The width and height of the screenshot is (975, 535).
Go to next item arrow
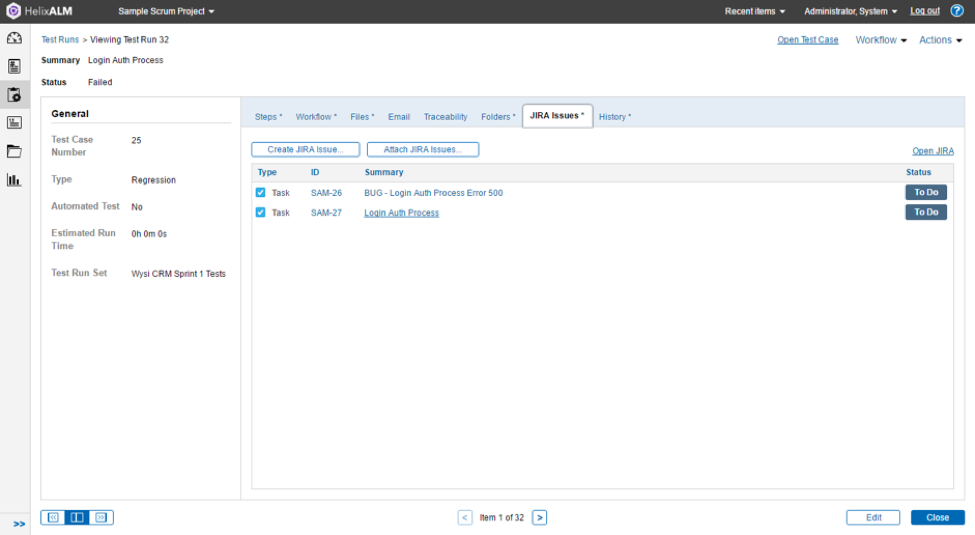pyautogui.click(x=540, y=518)
